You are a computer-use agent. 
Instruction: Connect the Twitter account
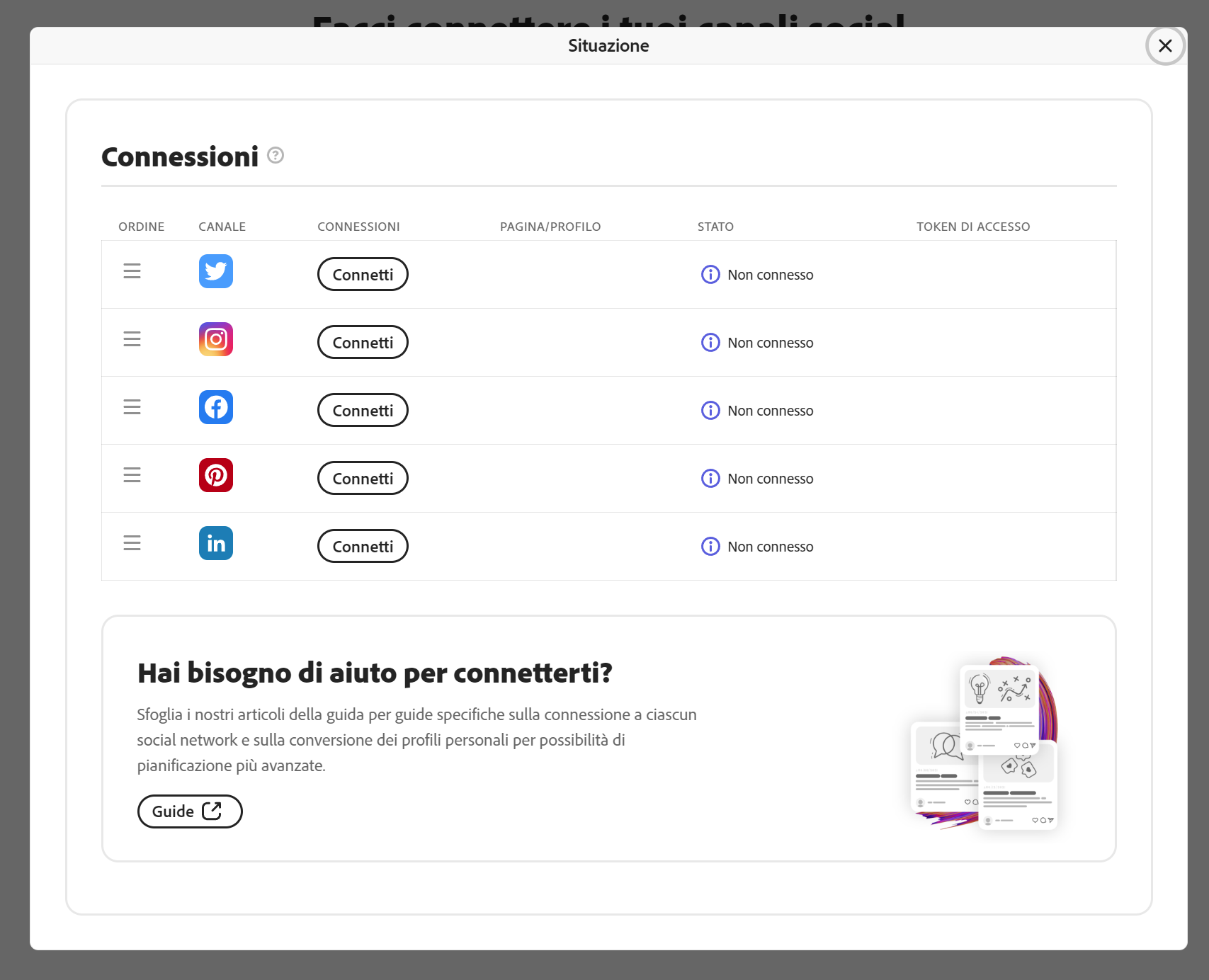click(362, 274)
